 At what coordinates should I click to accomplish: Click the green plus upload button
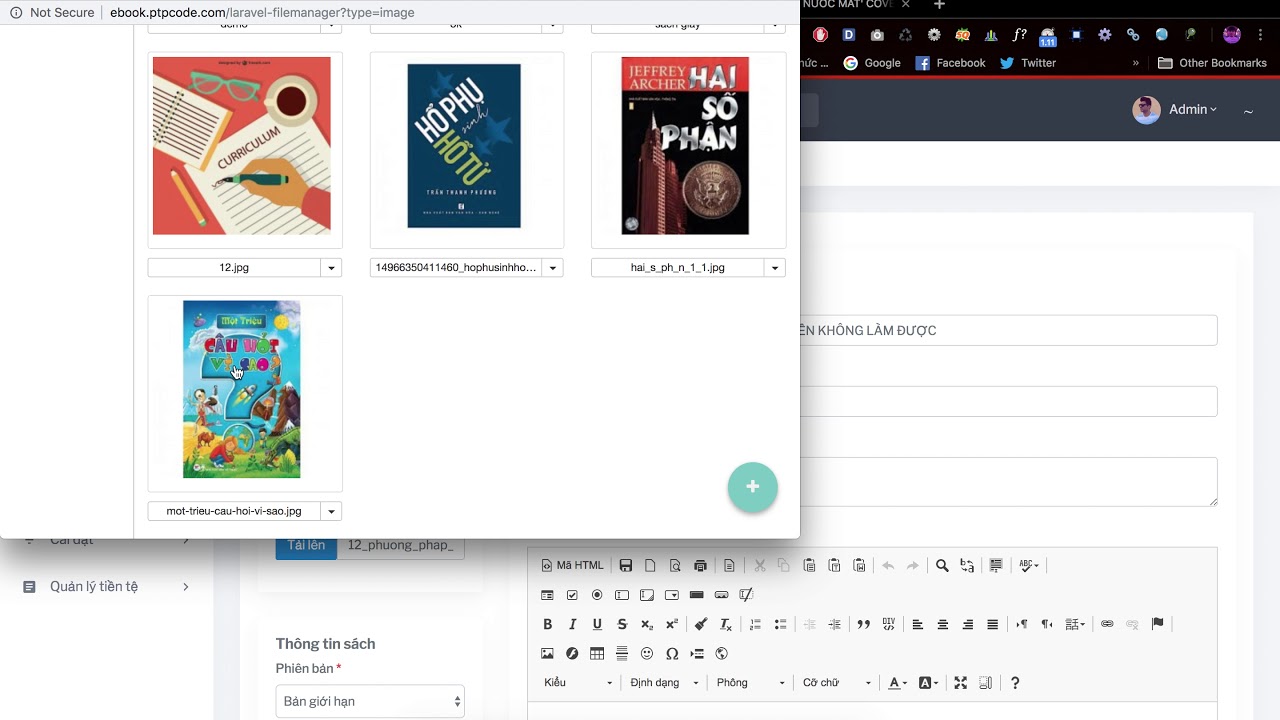click(x=753, y=487)
